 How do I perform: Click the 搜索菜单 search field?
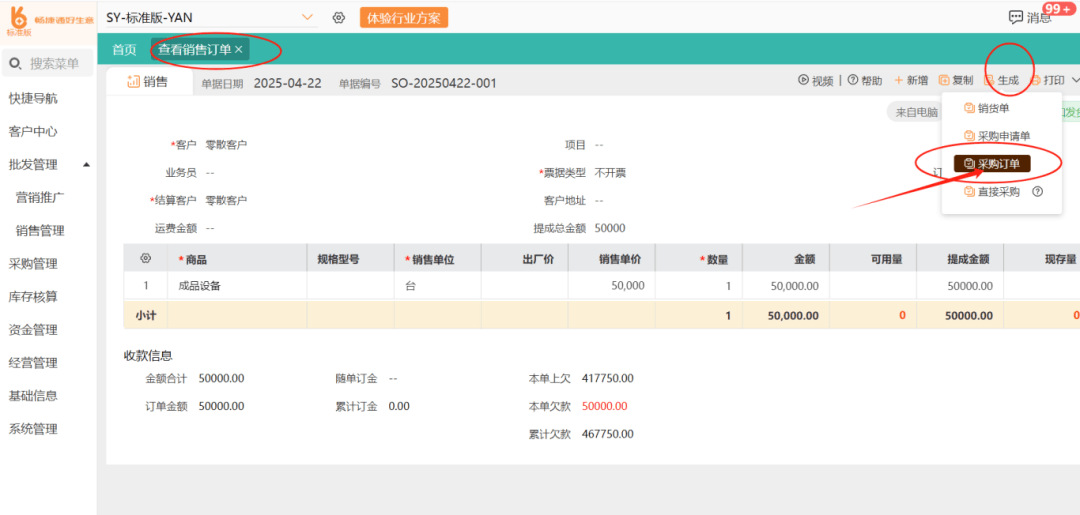click(x=54, y=64)
